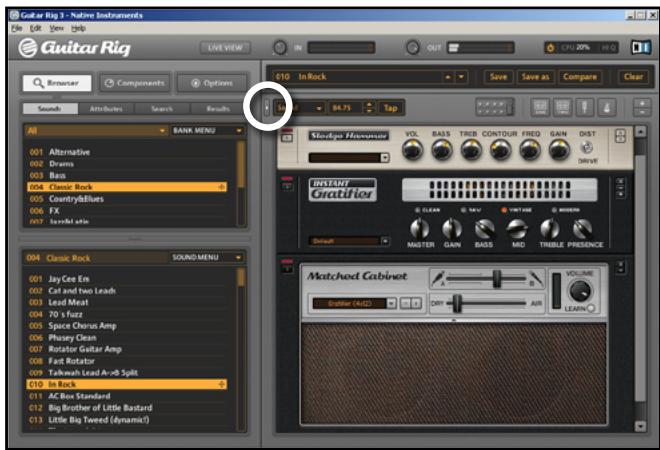Click previous cabinet arrow in Matched Cabinet

[405, 303]
